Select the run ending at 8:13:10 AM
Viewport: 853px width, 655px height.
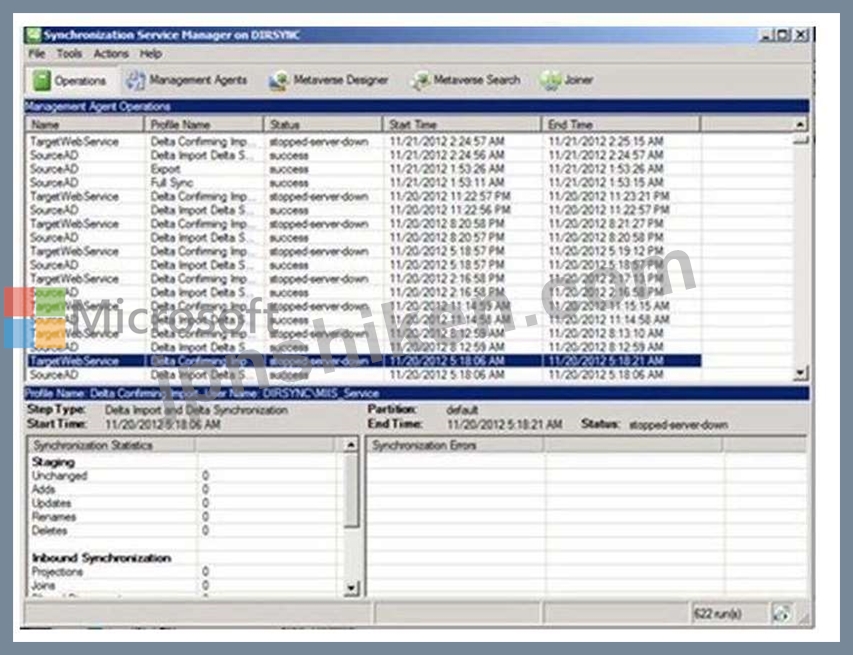pyautogui.click(x=363, y=333)
